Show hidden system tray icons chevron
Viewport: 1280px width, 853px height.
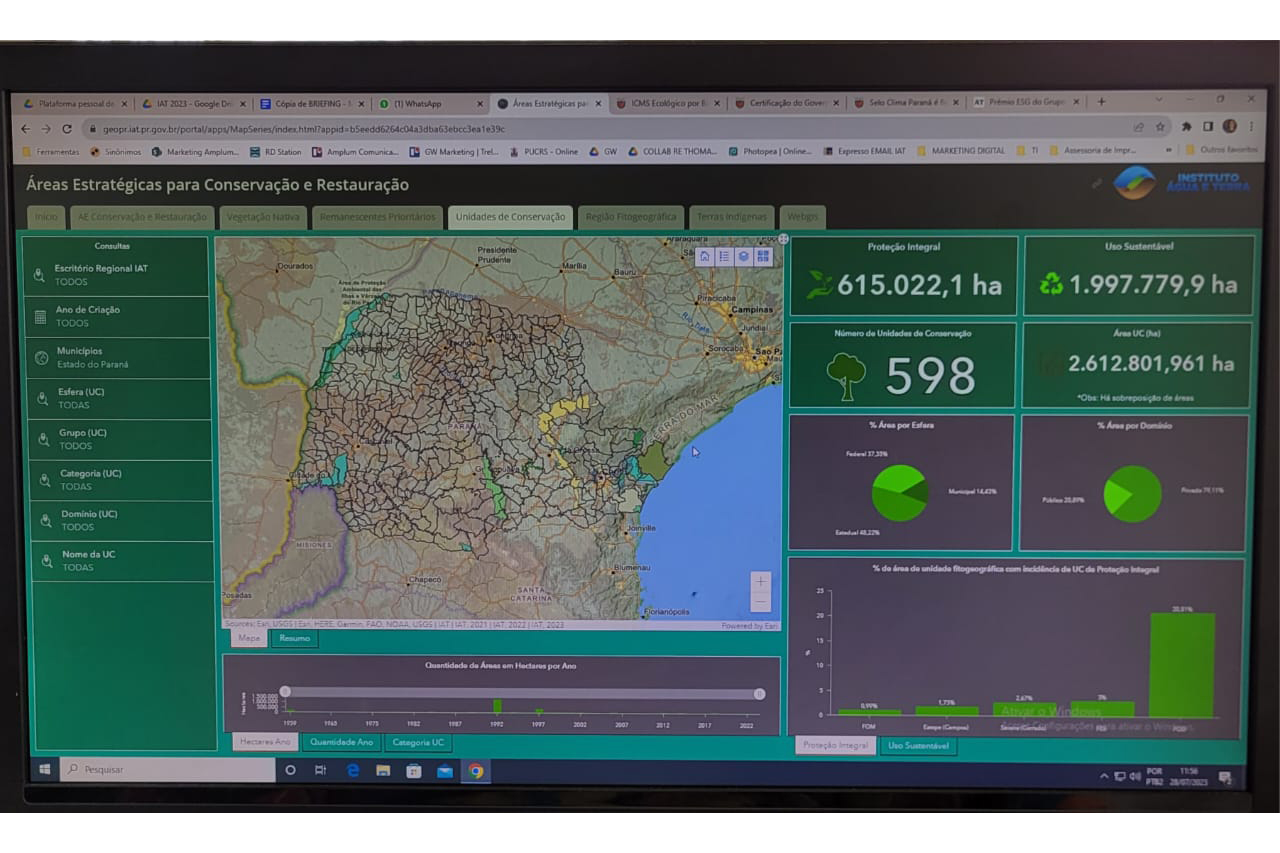(1104, 776)
